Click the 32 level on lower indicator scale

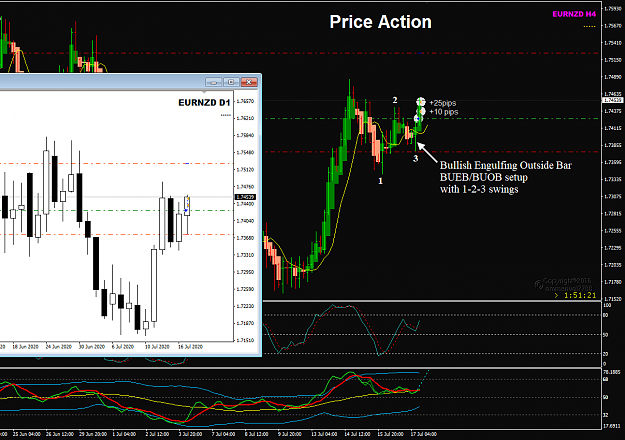pyautogui.click(x=605, y=415)
